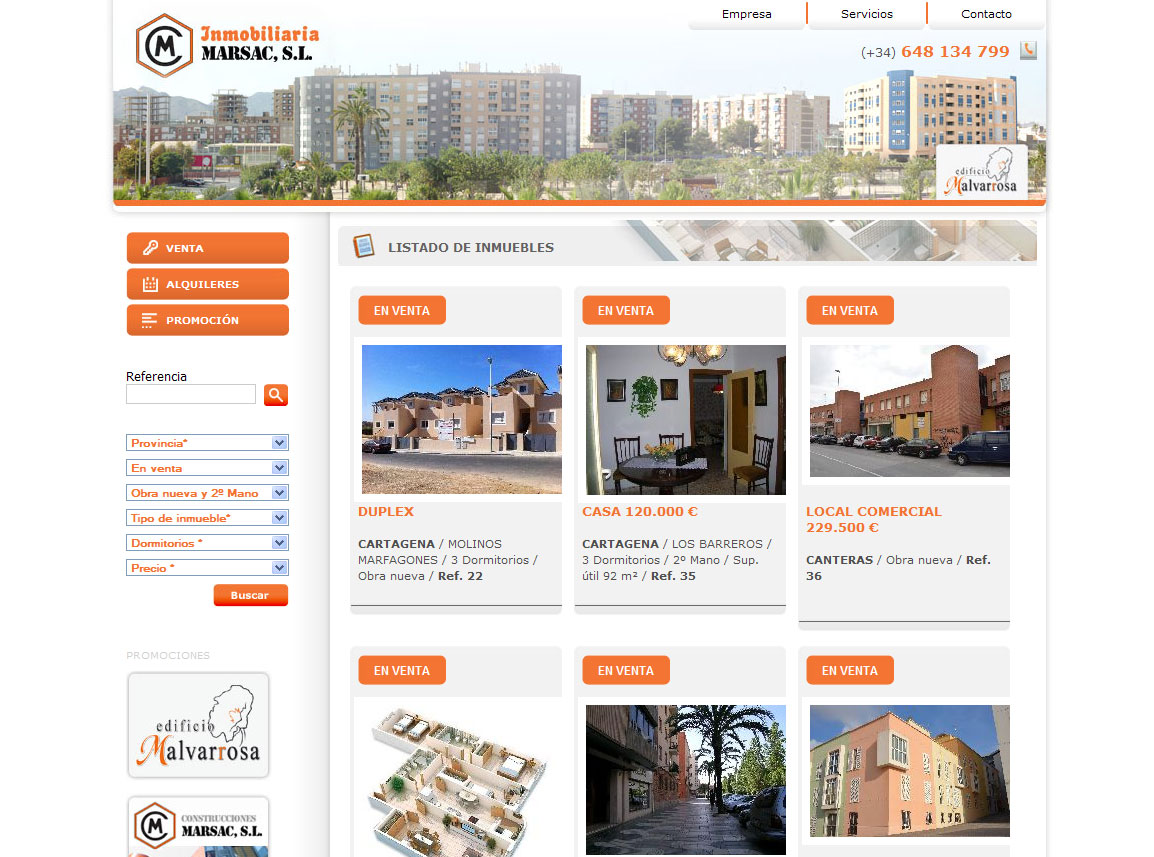Click the Referencia input field

[x=191, y=395]
